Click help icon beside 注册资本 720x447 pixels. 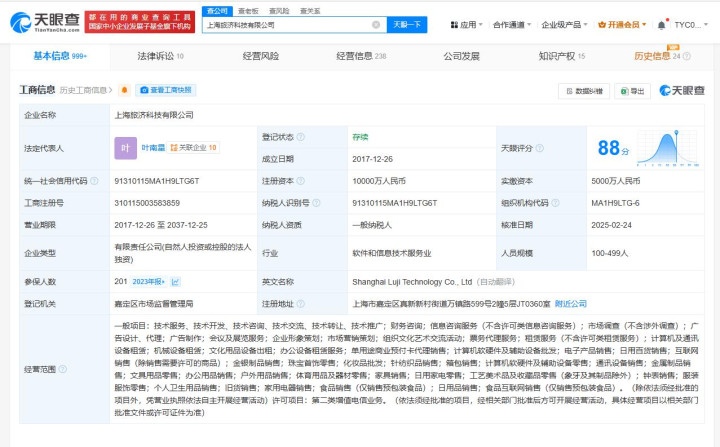click(301, 181)
